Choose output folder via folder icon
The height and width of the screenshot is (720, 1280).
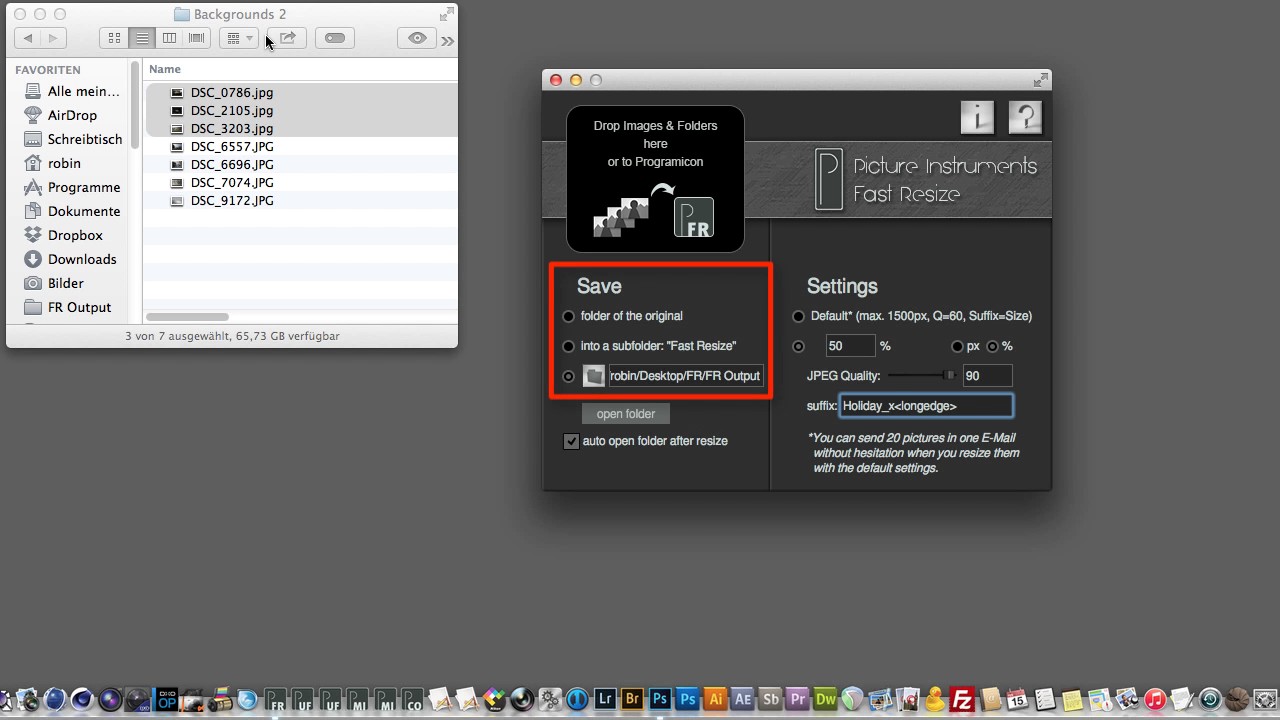(594, 376)
